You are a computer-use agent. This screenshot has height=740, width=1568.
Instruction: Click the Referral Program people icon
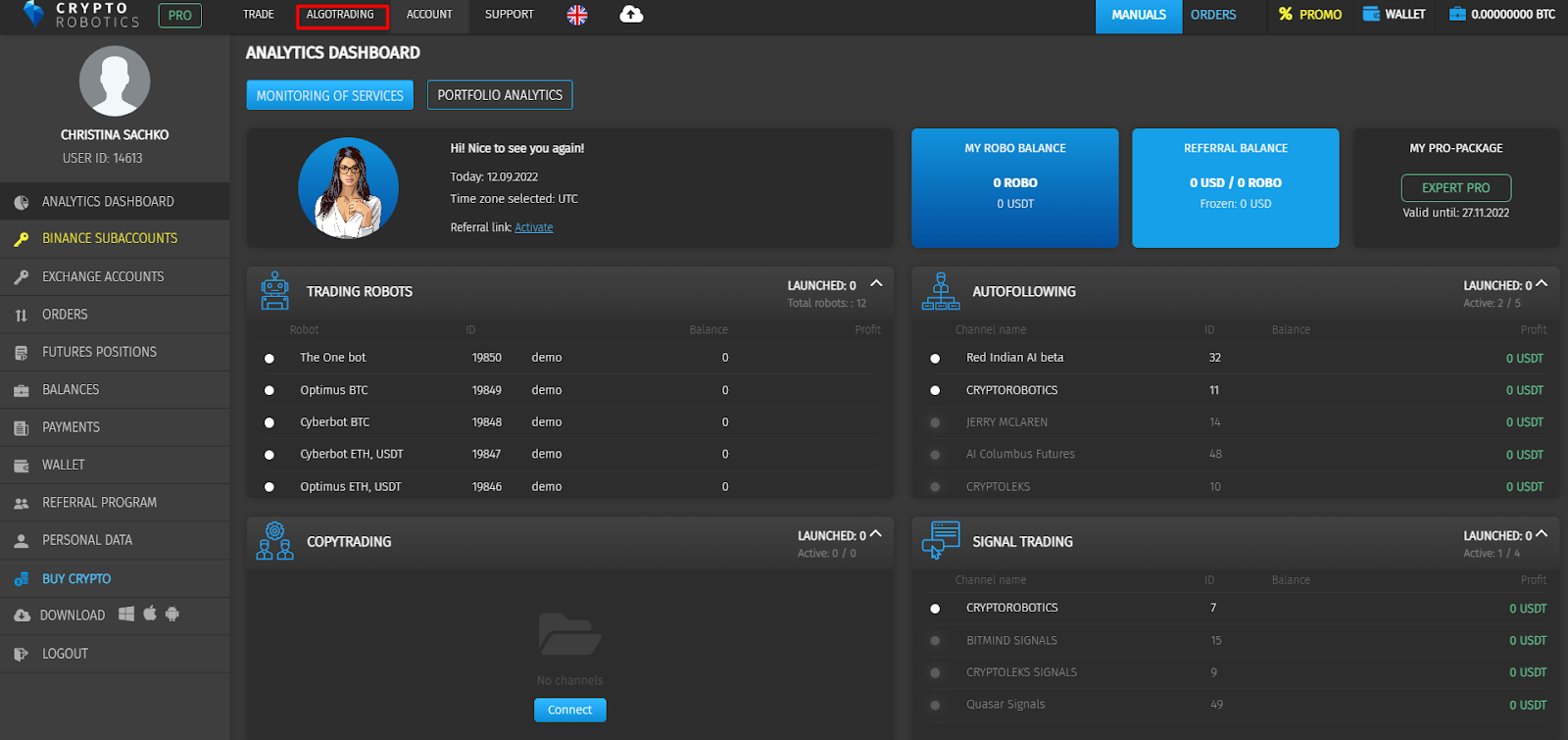[x=22, y=503]
